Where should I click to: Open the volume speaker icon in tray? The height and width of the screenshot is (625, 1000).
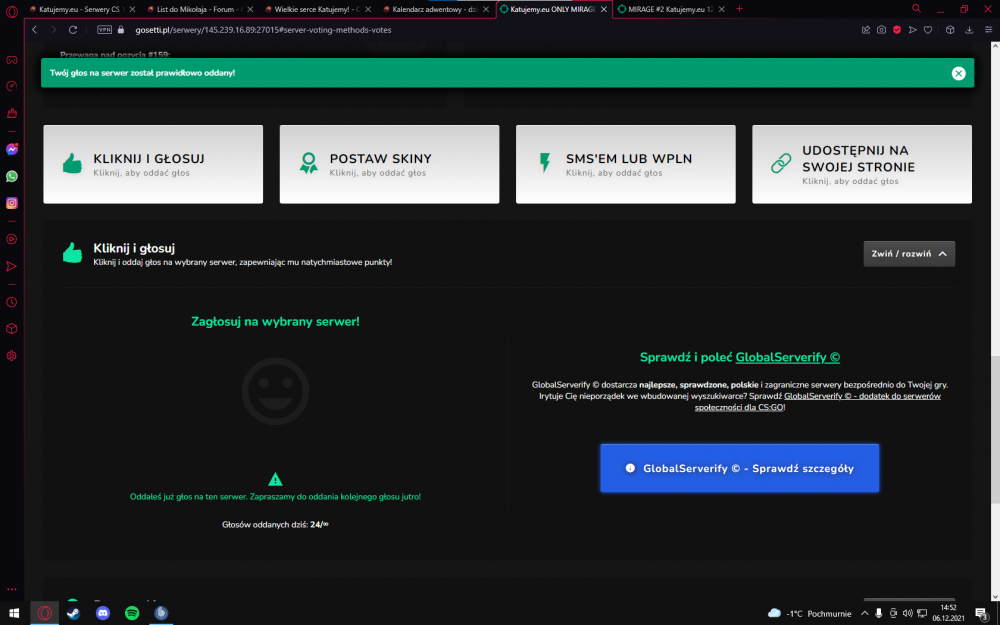click(x=907, y=614)
